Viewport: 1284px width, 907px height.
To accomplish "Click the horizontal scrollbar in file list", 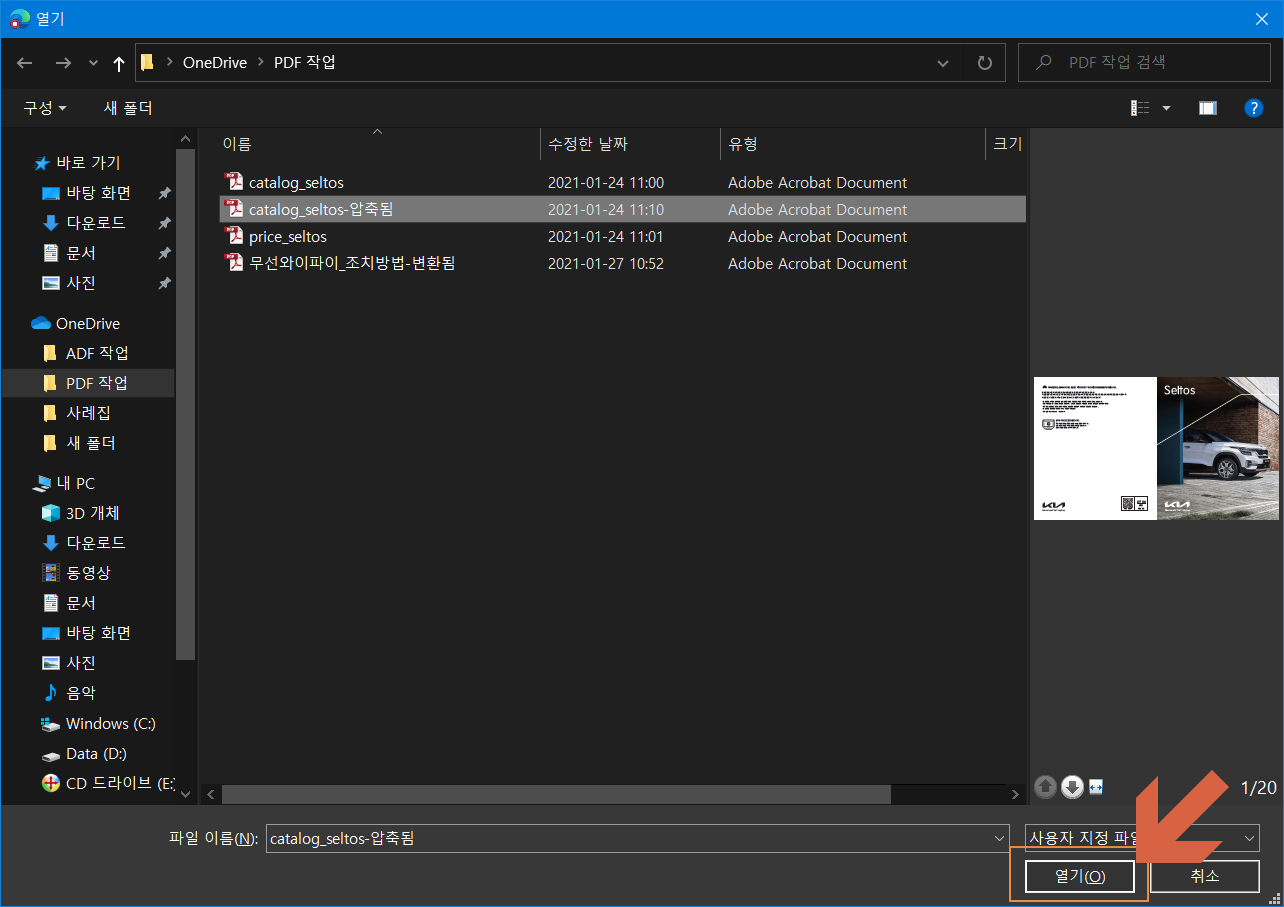I will 556,794.
